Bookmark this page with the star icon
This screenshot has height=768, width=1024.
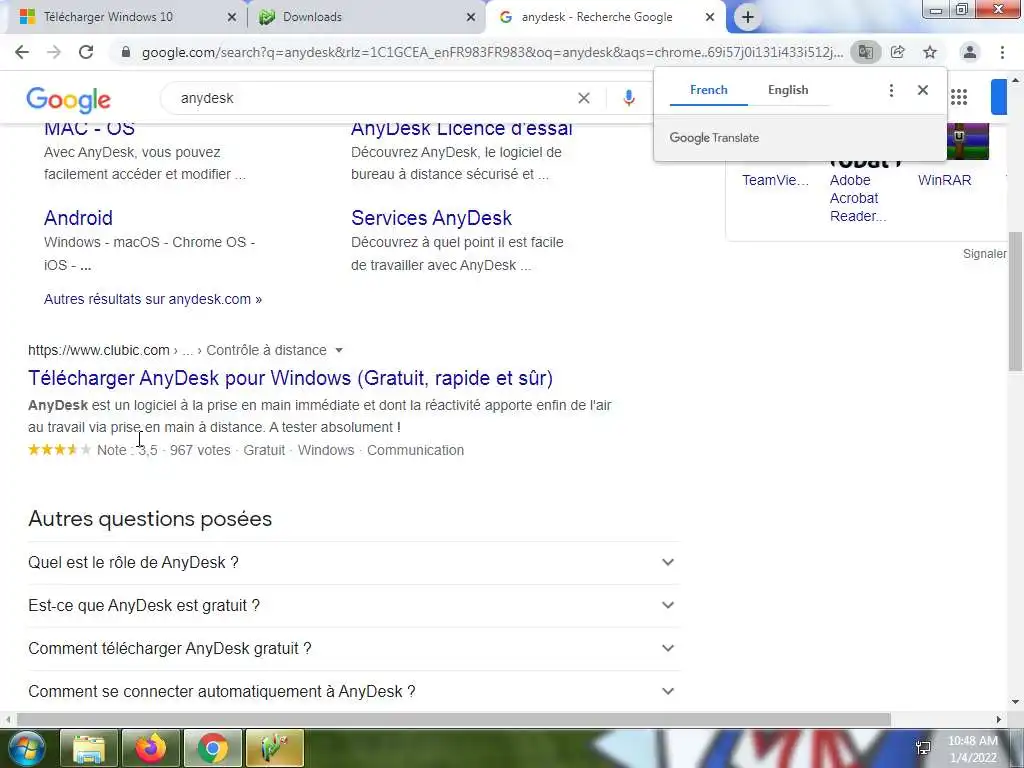click(x=930, y=52)
